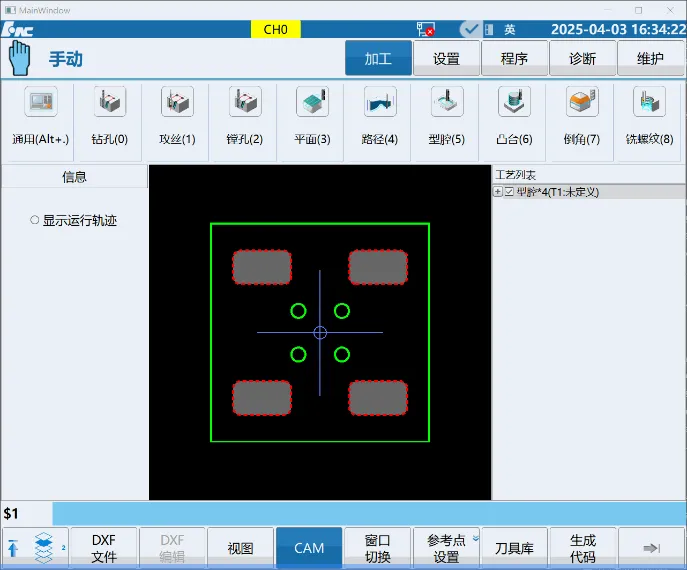The height and width of the screenshot is (570, 688).
Task: Click the top-left gray pocket shape
Action: [x=262, y=267]
